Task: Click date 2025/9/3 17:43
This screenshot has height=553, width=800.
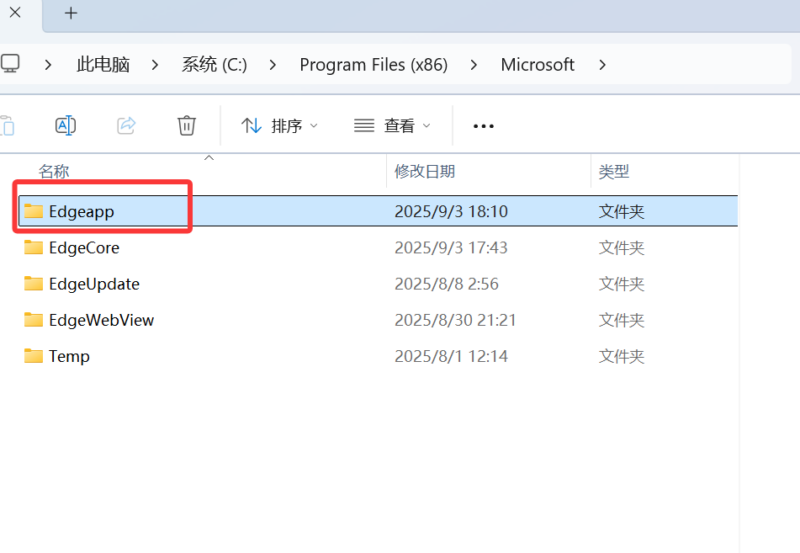Action: point(451,248)
